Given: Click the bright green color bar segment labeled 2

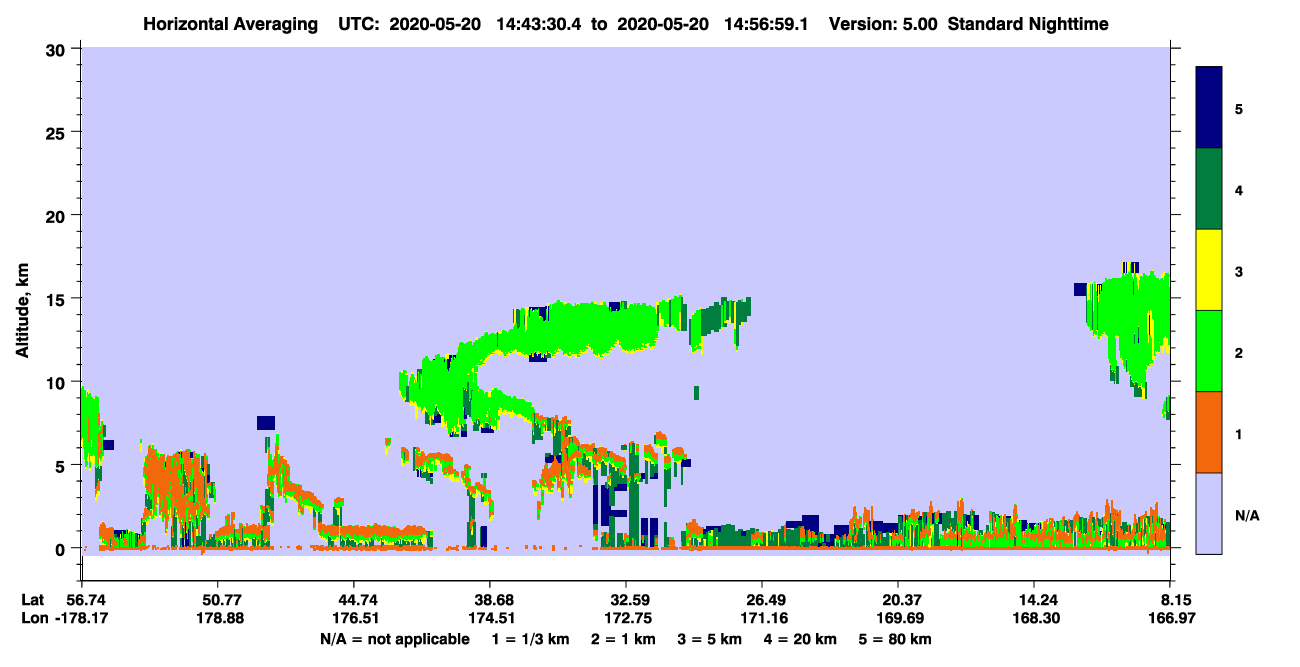Looking at the screenshot, I should (1209, 351).
